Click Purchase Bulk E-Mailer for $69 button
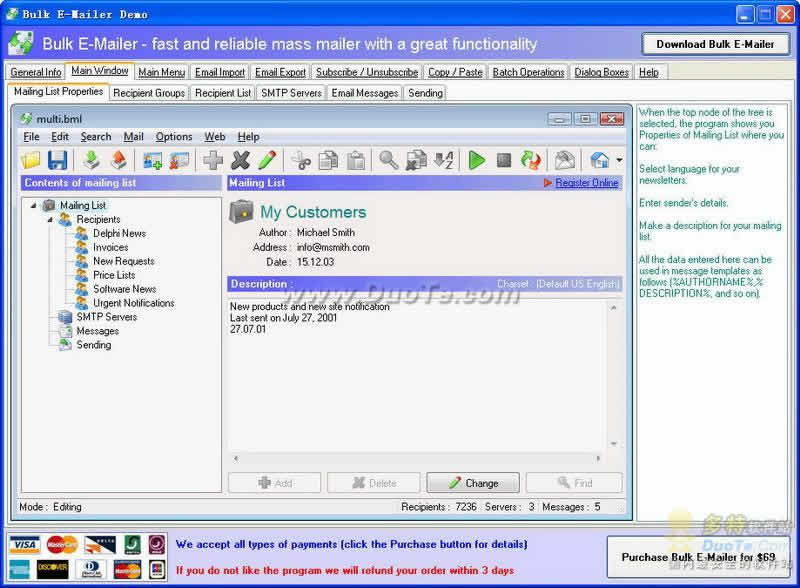The height and width of the screenshot is (588, 800). [x=698, y=557]
